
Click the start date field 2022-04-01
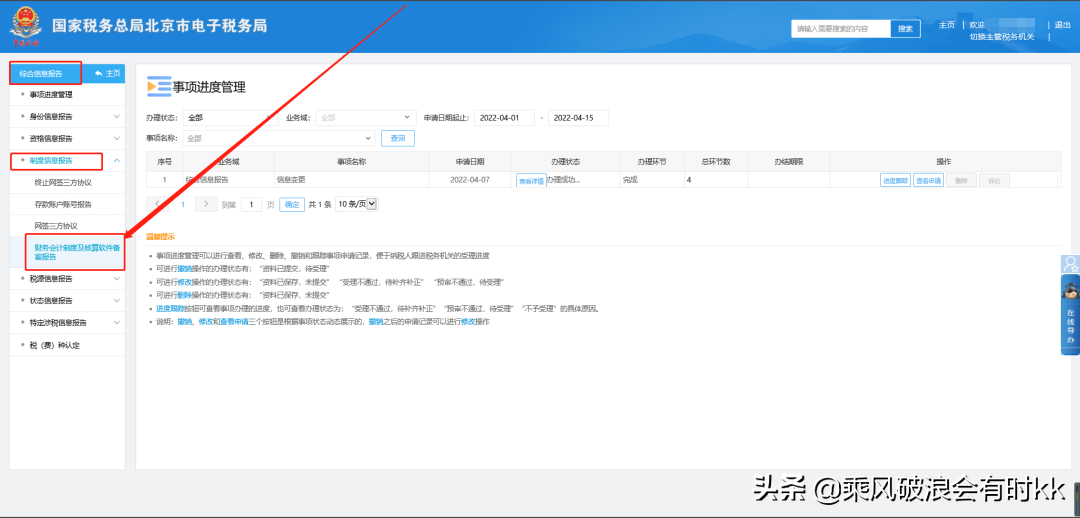tap(503, 118)
